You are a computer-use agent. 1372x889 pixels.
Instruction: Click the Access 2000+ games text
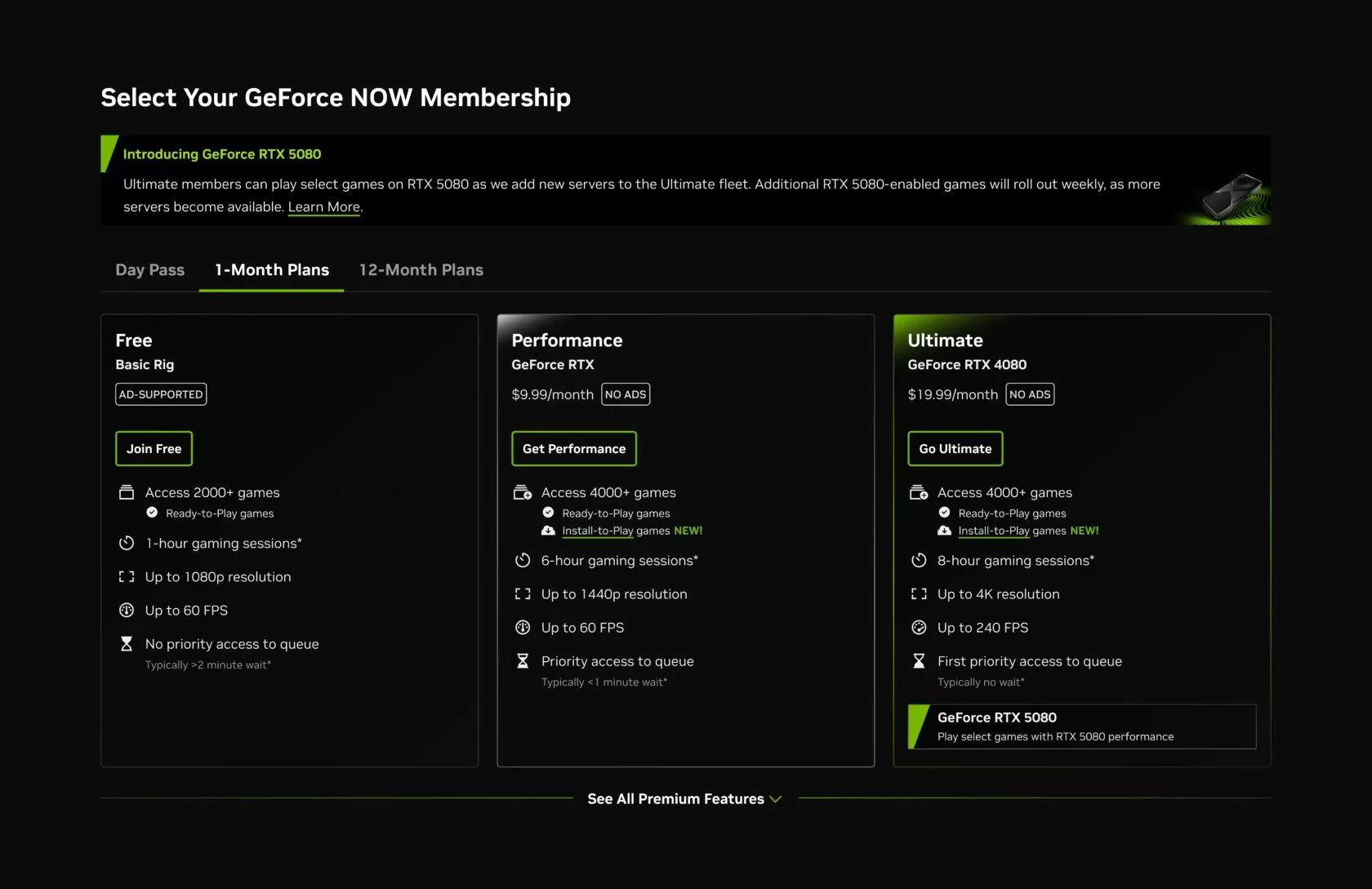(x=212, y=492)
